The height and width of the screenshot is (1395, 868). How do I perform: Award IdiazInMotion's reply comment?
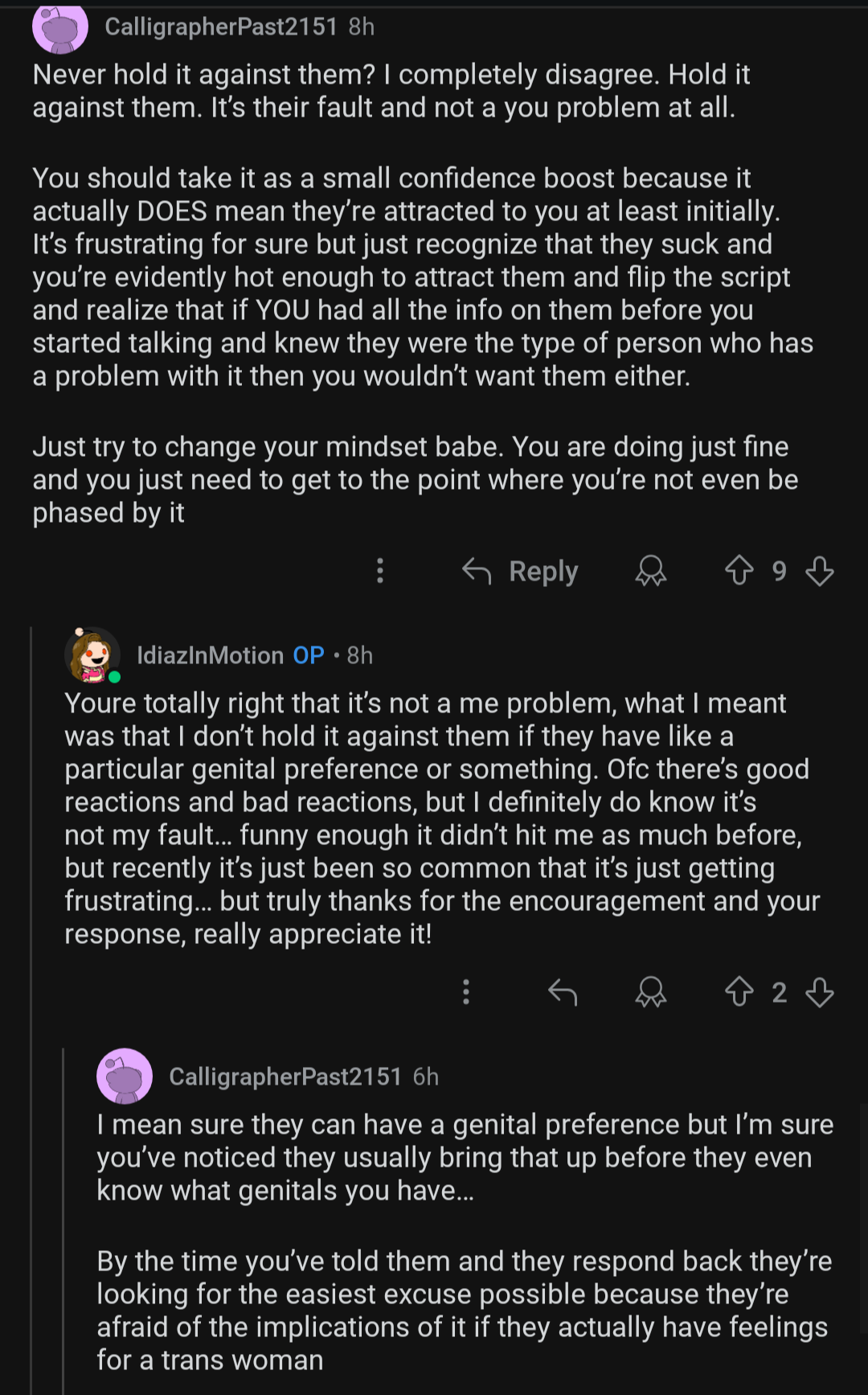[651, 992]
